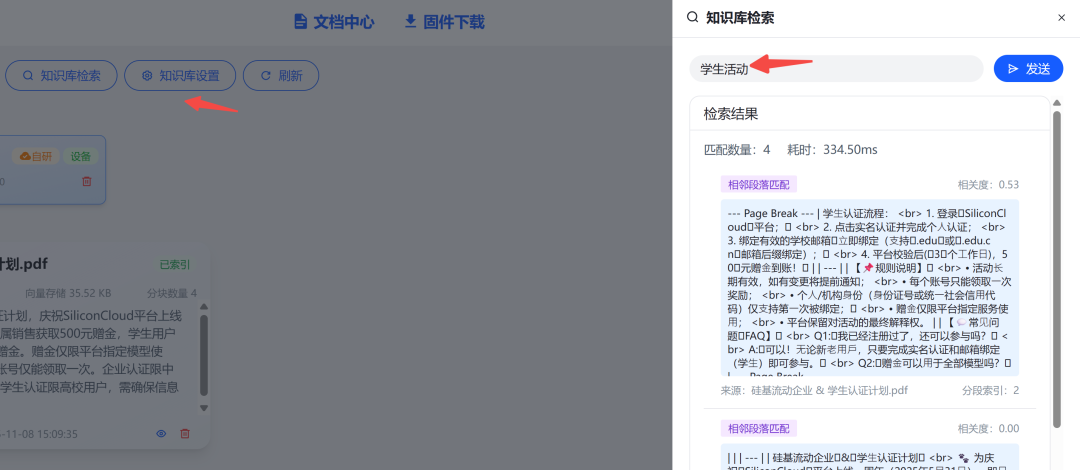Open 知识库设置 settings button
This screenshot has width=1080, height=470.
pos(180,76)
